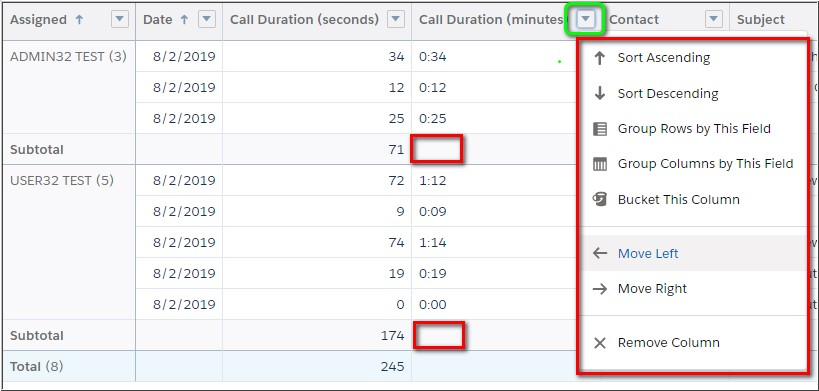Image resolution: width=819 pixels, height=391 pixels.
Task: Choose Sort Descending from the column menu
Action: tap(668, 93)
